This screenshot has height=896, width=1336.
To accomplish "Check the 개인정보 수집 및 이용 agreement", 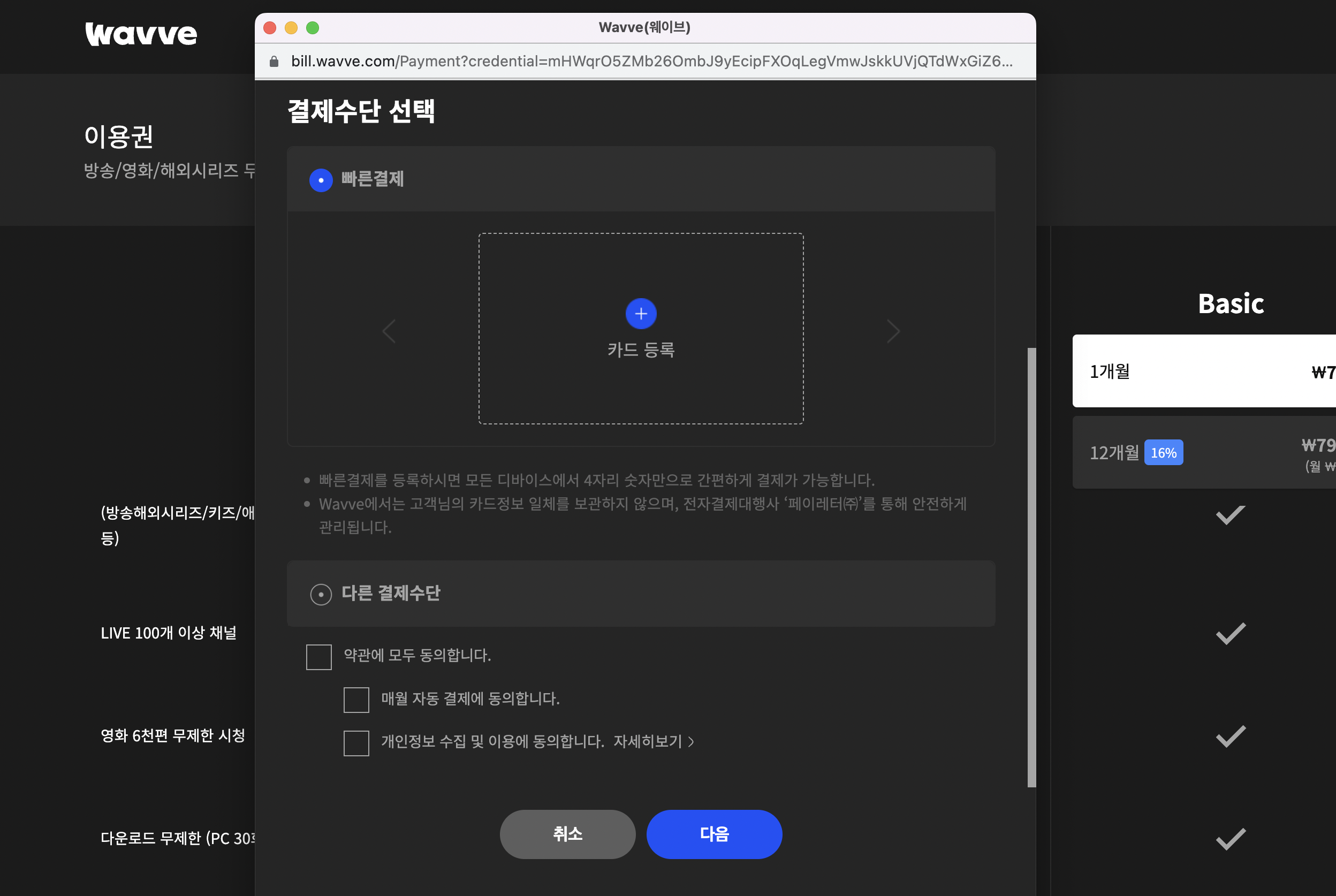I will (356, 742).
